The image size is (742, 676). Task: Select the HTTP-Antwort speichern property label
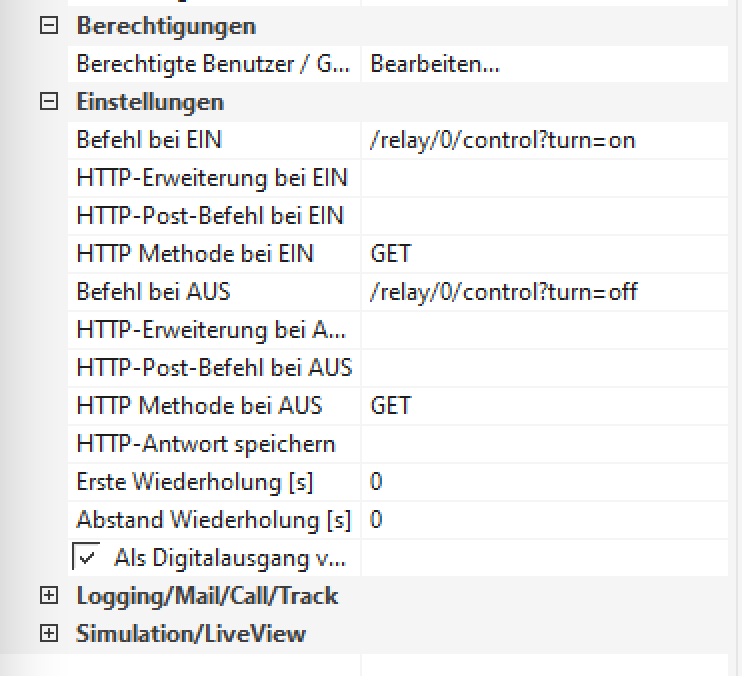click(x=206, y=444)
